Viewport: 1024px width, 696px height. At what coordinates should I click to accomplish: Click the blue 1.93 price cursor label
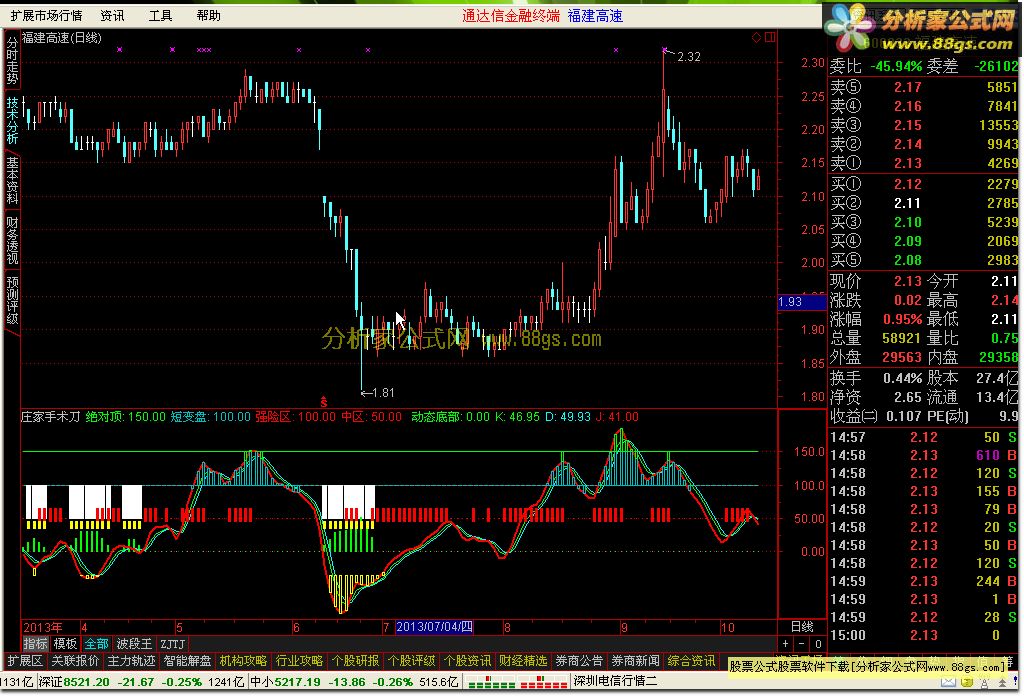pos(802,302)
